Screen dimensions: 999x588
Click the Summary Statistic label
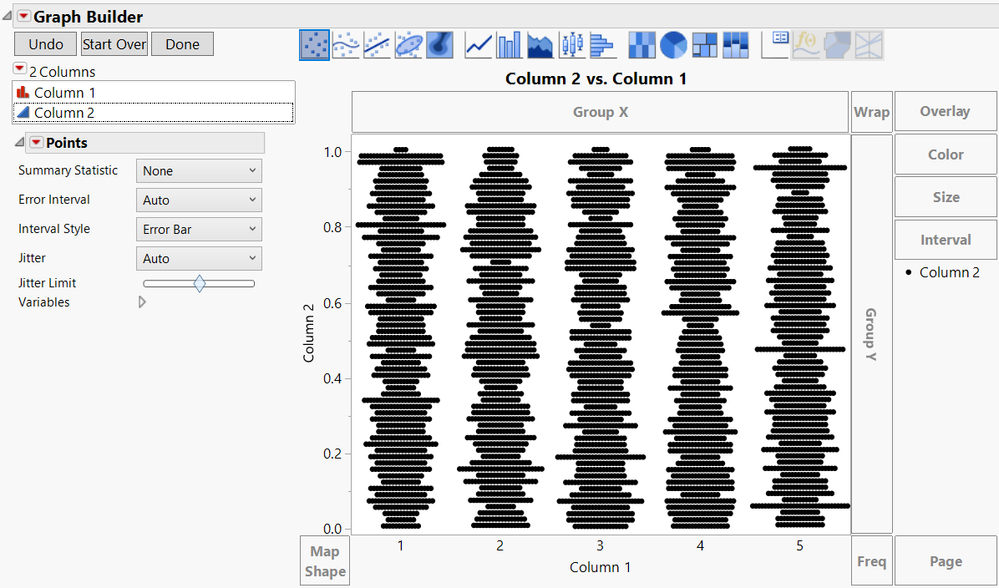[68, 170]
